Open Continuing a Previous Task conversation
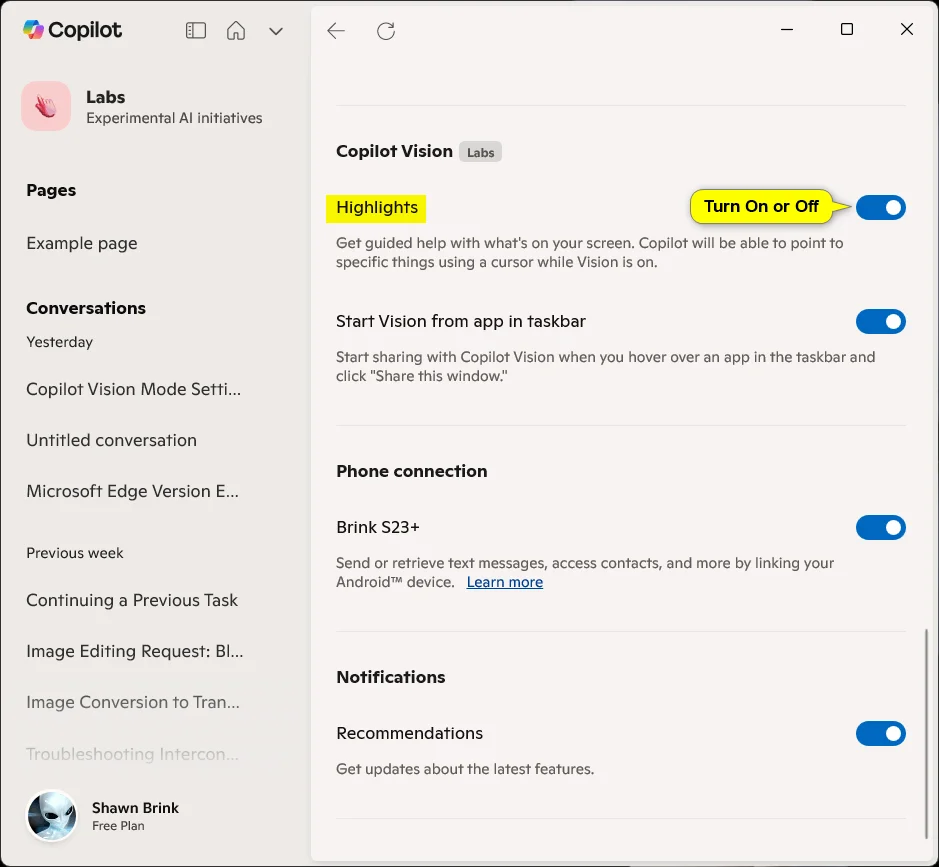 132,600
